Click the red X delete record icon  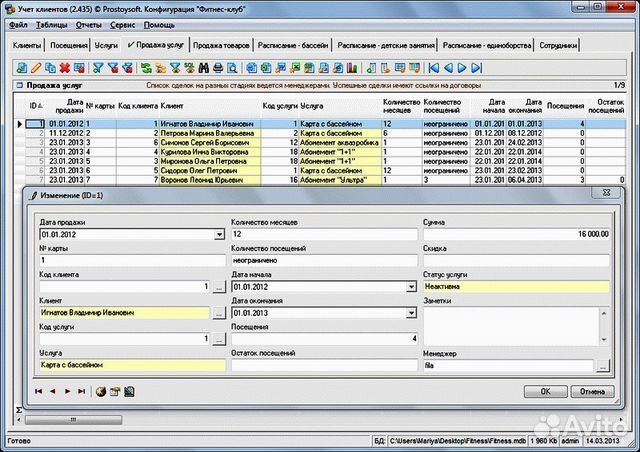[64, 68]
